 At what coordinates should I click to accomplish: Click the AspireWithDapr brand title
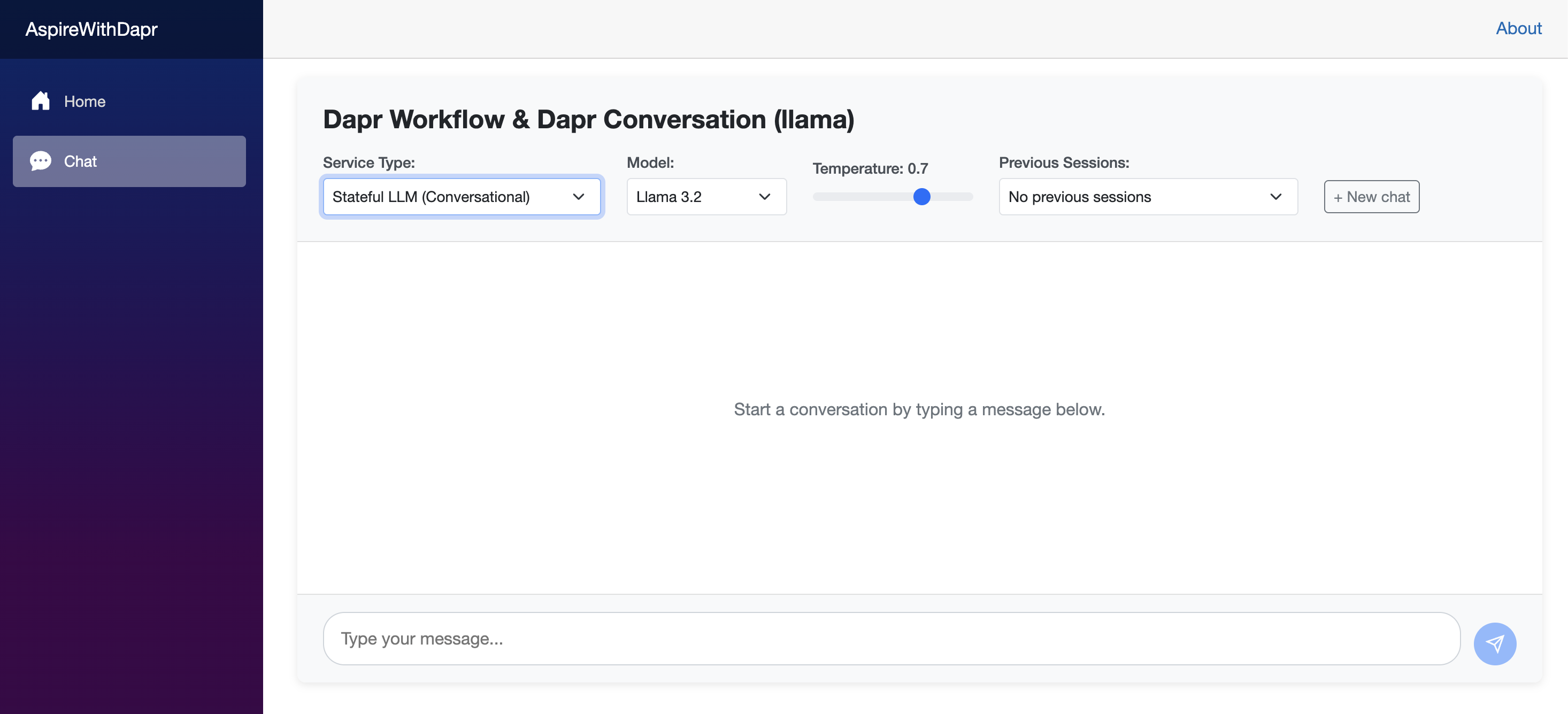[91, 28]
